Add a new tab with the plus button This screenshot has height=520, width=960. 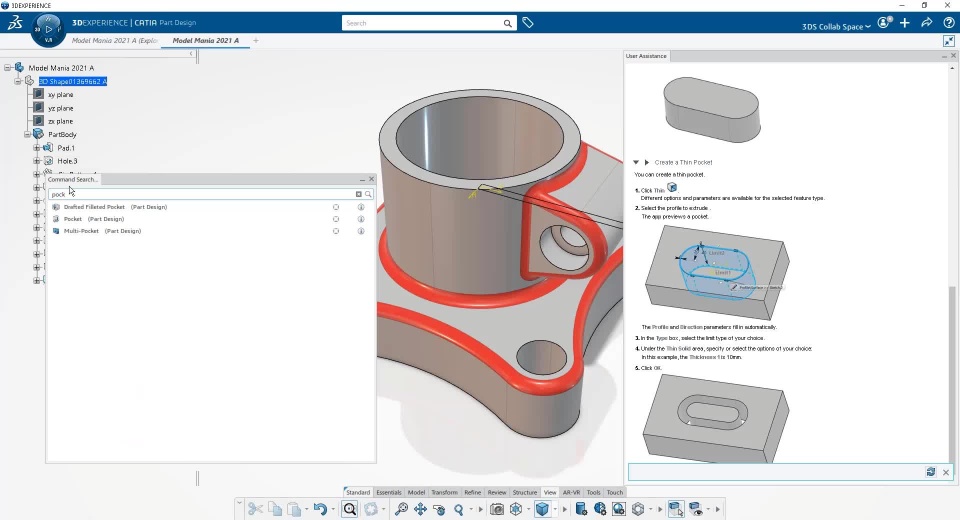(x=256, y=40)
